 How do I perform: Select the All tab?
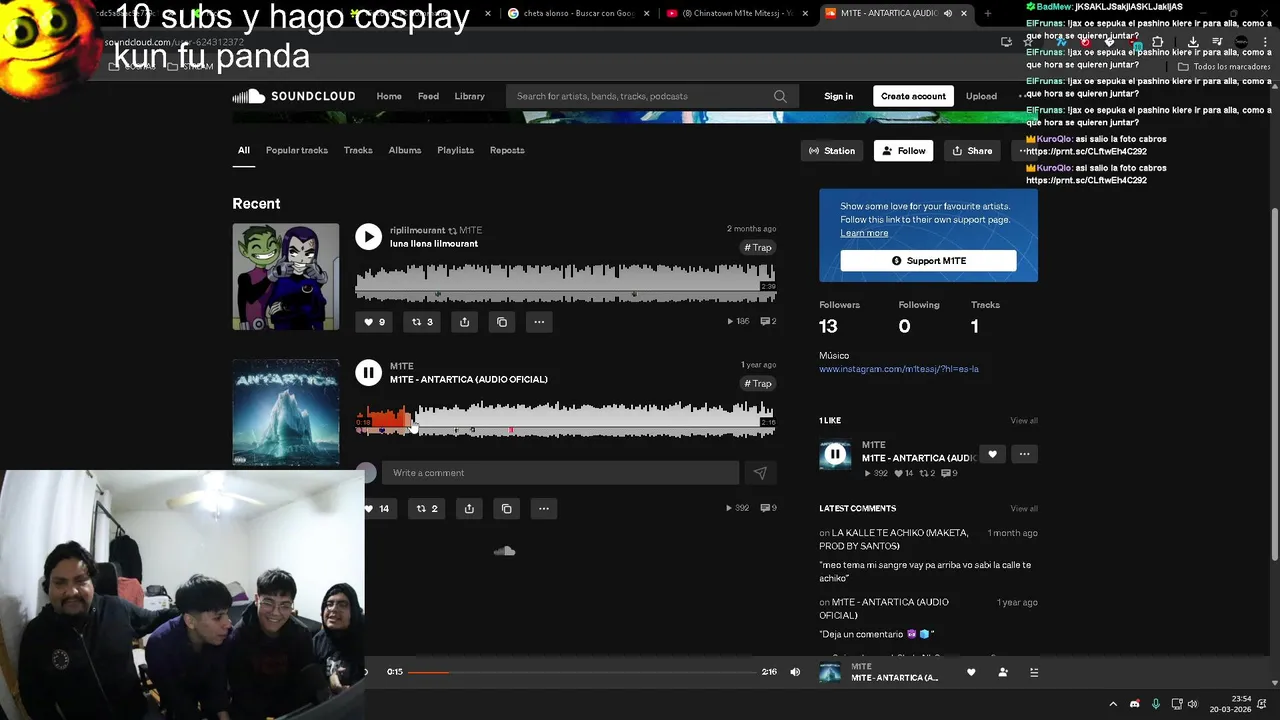click(x=243, y=150)
